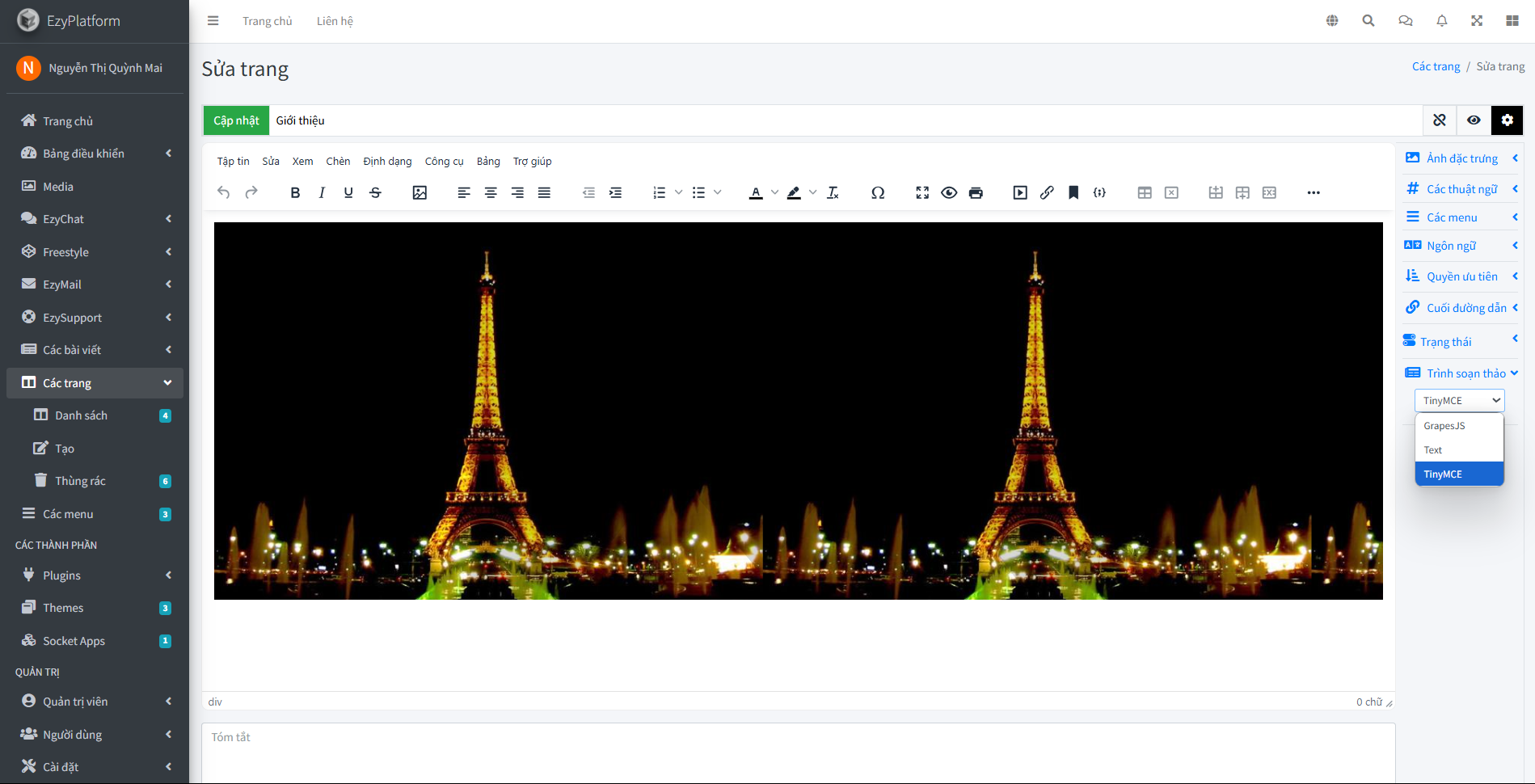Select GrapesJS from editor dropdown

coord(1459,426)
